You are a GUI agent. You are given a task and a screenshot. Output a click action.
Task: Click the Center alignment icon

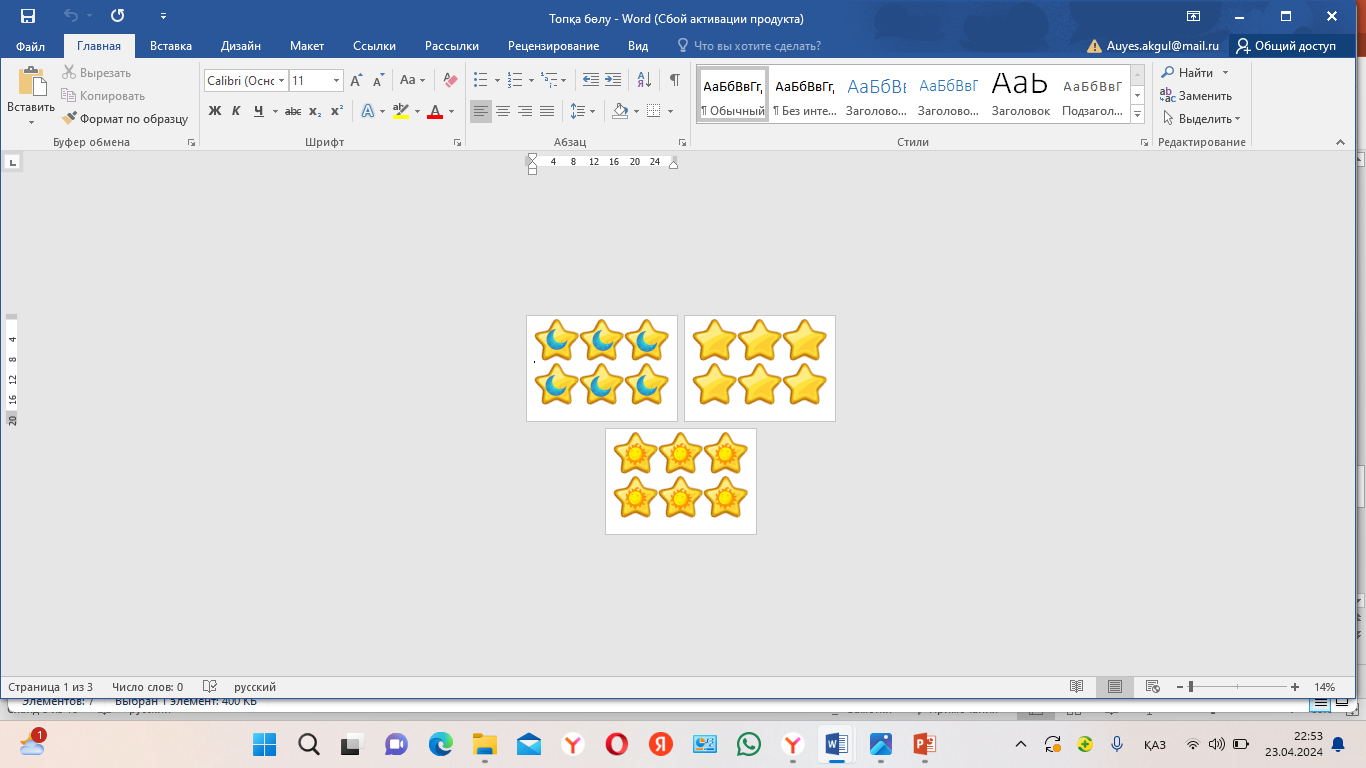click(x=503, y=111)
